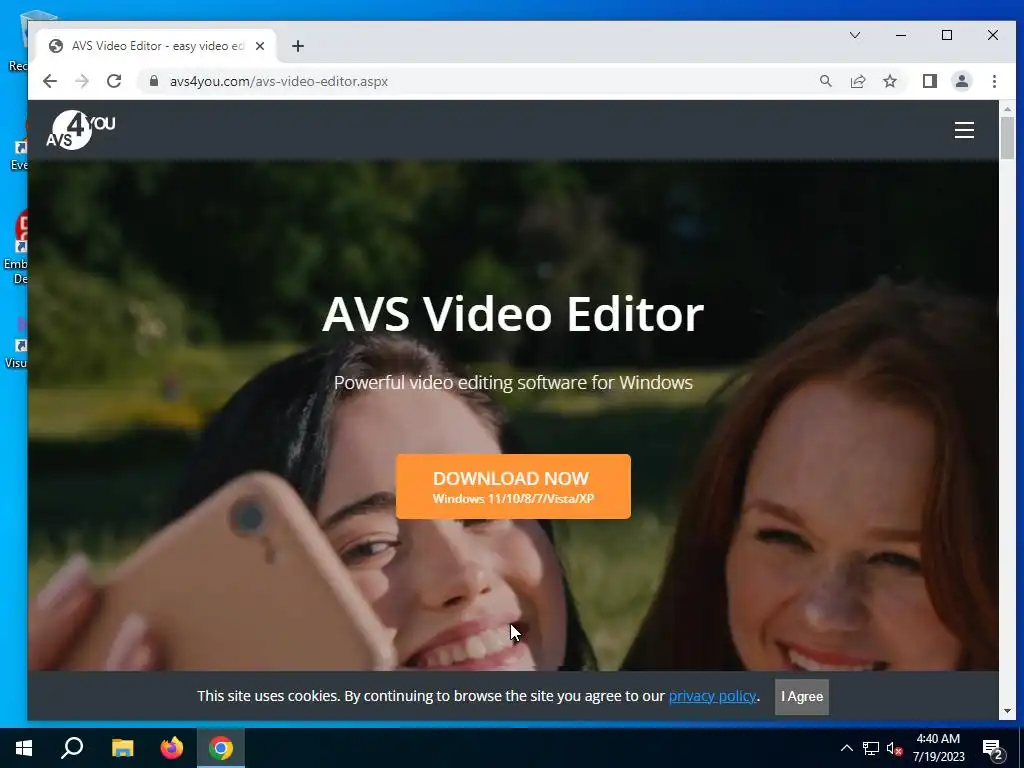Screen dimensions: 1024x768
Task: Open the hamburger menu on the site
Action: (964, 130)
